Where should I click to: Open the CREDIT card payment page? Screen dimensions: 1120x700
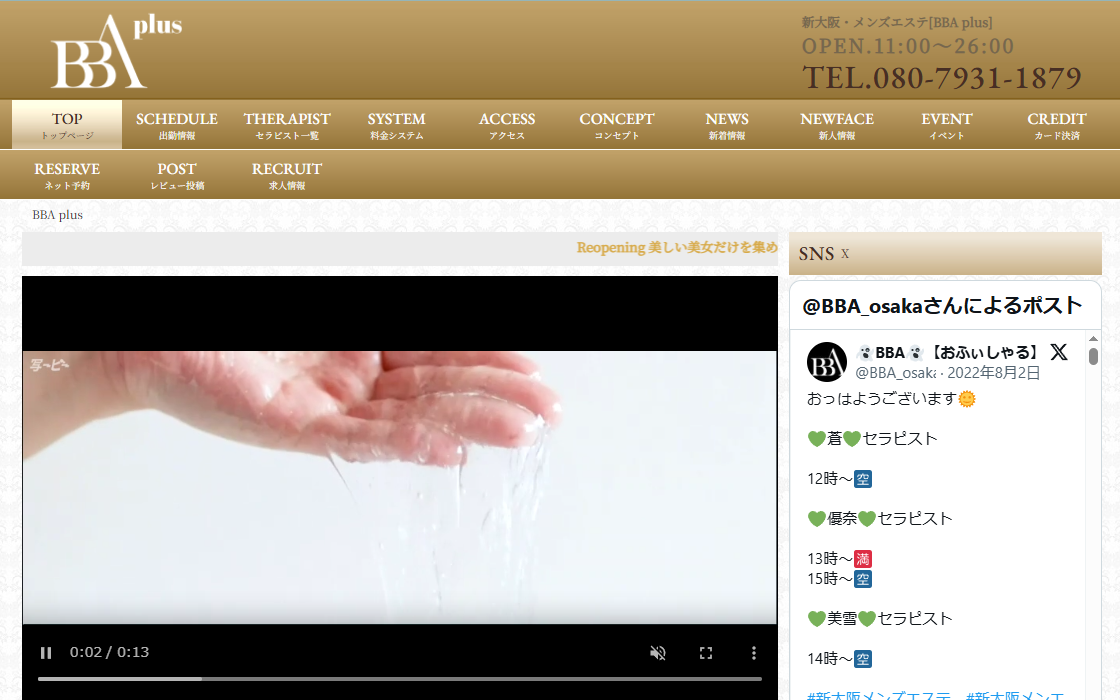(1056, 125)
